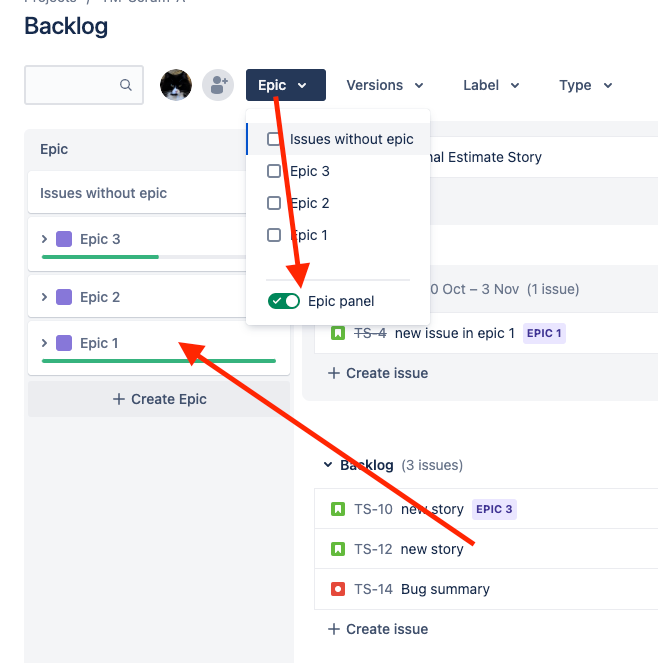Open the Label dropdown
This screenshot has width=658, height=663.
(491, 85)
